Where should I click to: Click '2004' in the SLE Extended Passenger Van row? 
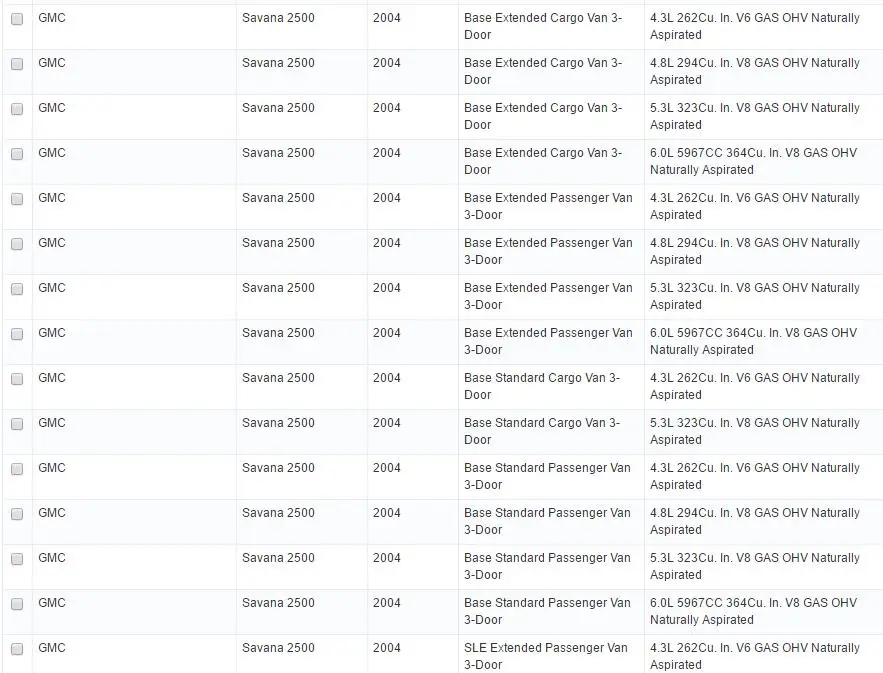click(x=387, y=648)
